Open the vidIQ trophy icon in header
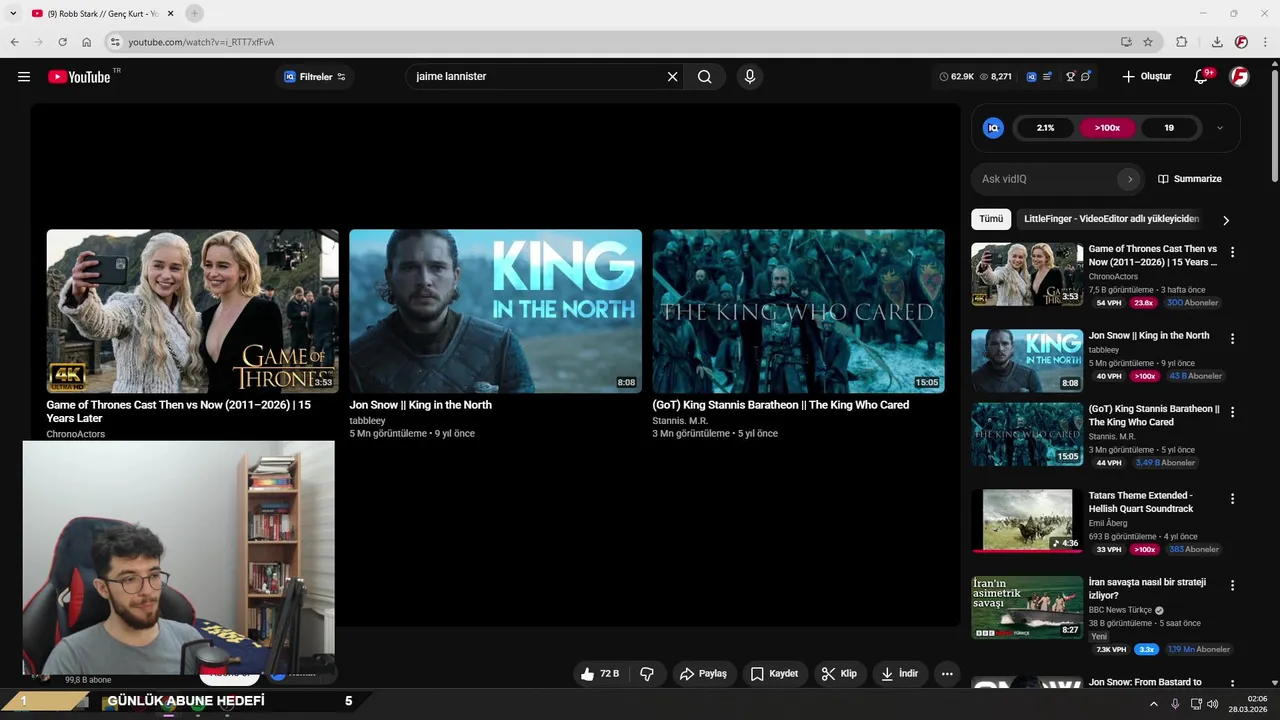Viewport: 1280px width, 720px height. pyautogui.click(x=1070, y=77)
